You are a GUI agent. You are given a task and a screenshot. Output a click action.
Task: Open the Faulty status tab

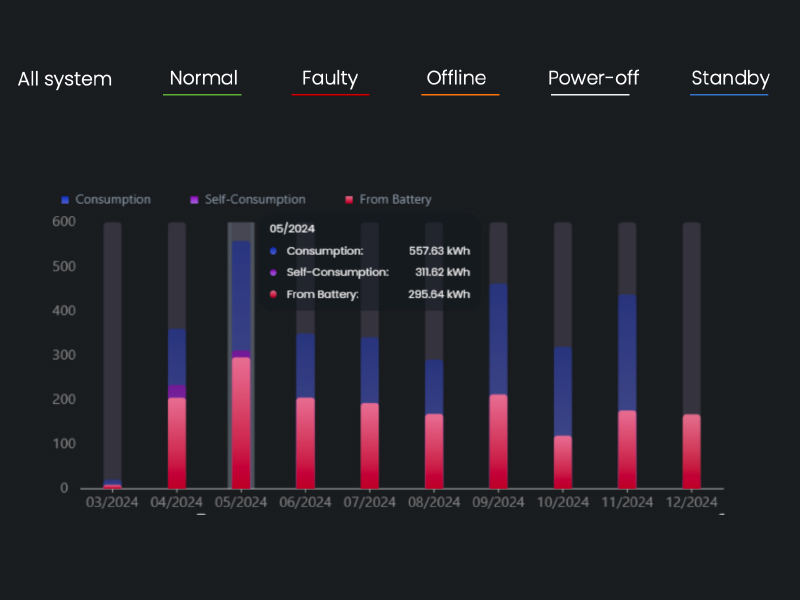coord(330,79)
